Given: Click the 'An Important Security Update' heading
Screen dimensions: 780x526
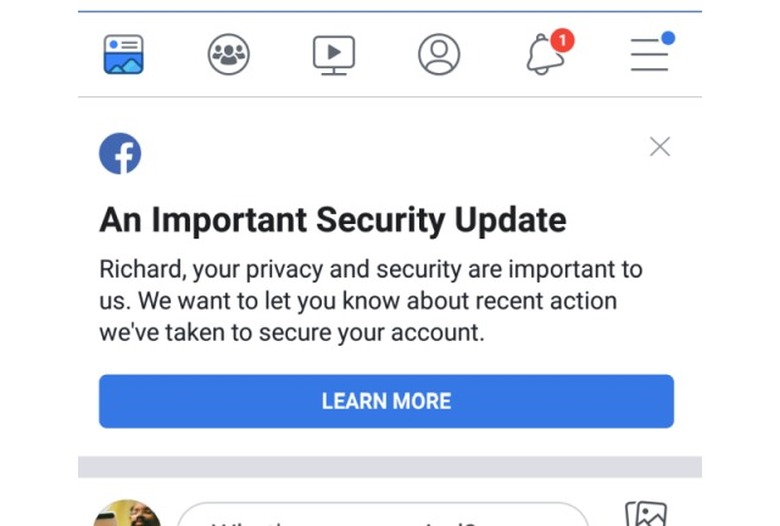Looking at the screenshot, I should click(x=333, y=220).
